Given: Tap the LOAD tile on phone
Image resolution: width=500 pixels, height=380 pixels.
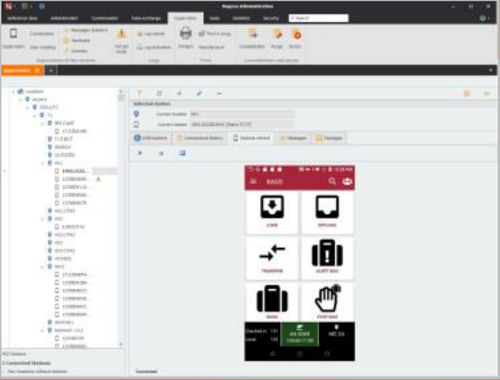Looking at the screenshot, I should click(x=272, y=212).
